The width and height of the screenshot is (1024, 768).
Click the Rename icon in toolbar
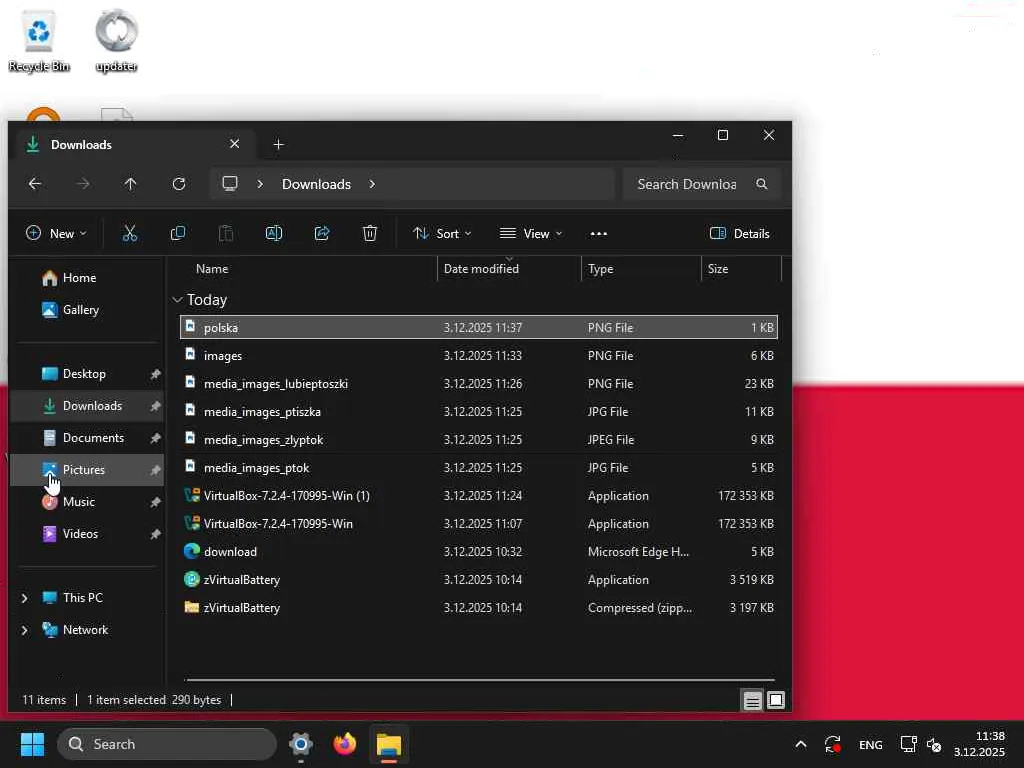tap(274, 233)
